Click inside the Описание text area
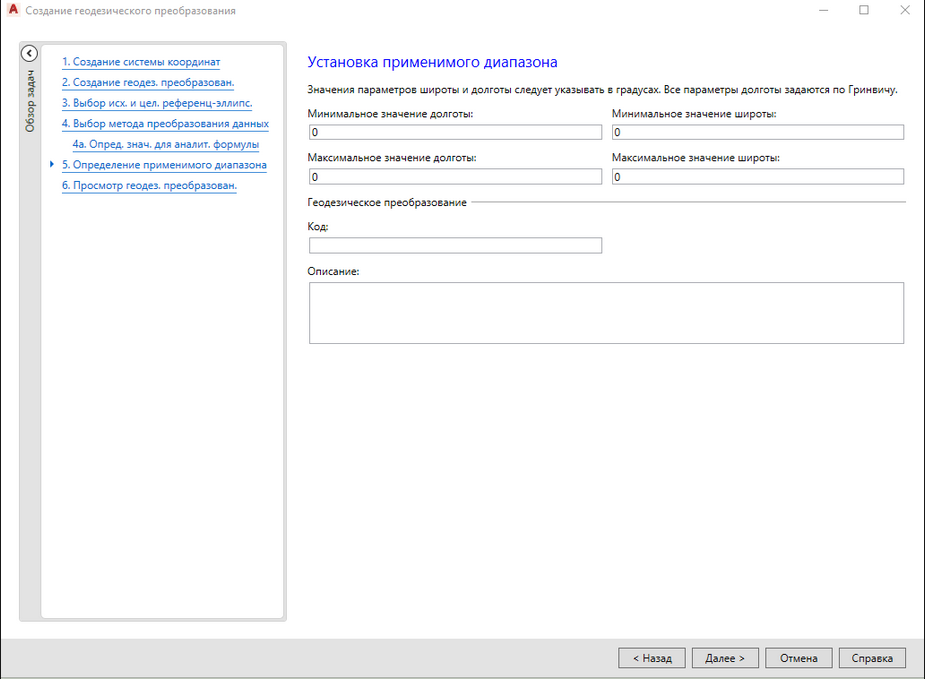This screenshot has width=925, height=679. coord(606,313)
